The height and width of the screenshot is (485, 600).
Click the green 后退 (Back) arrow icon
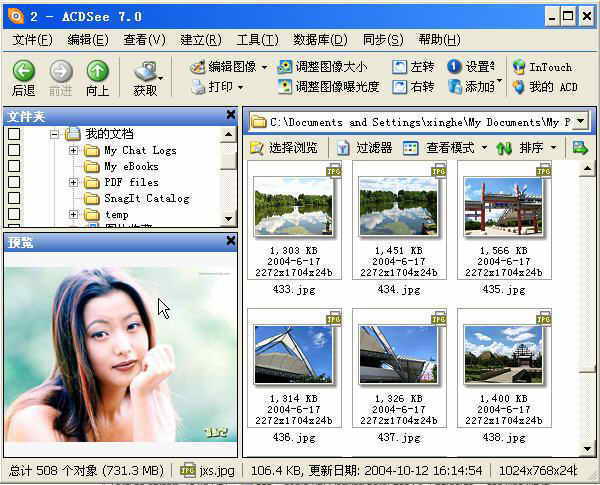tap(23, 70)
